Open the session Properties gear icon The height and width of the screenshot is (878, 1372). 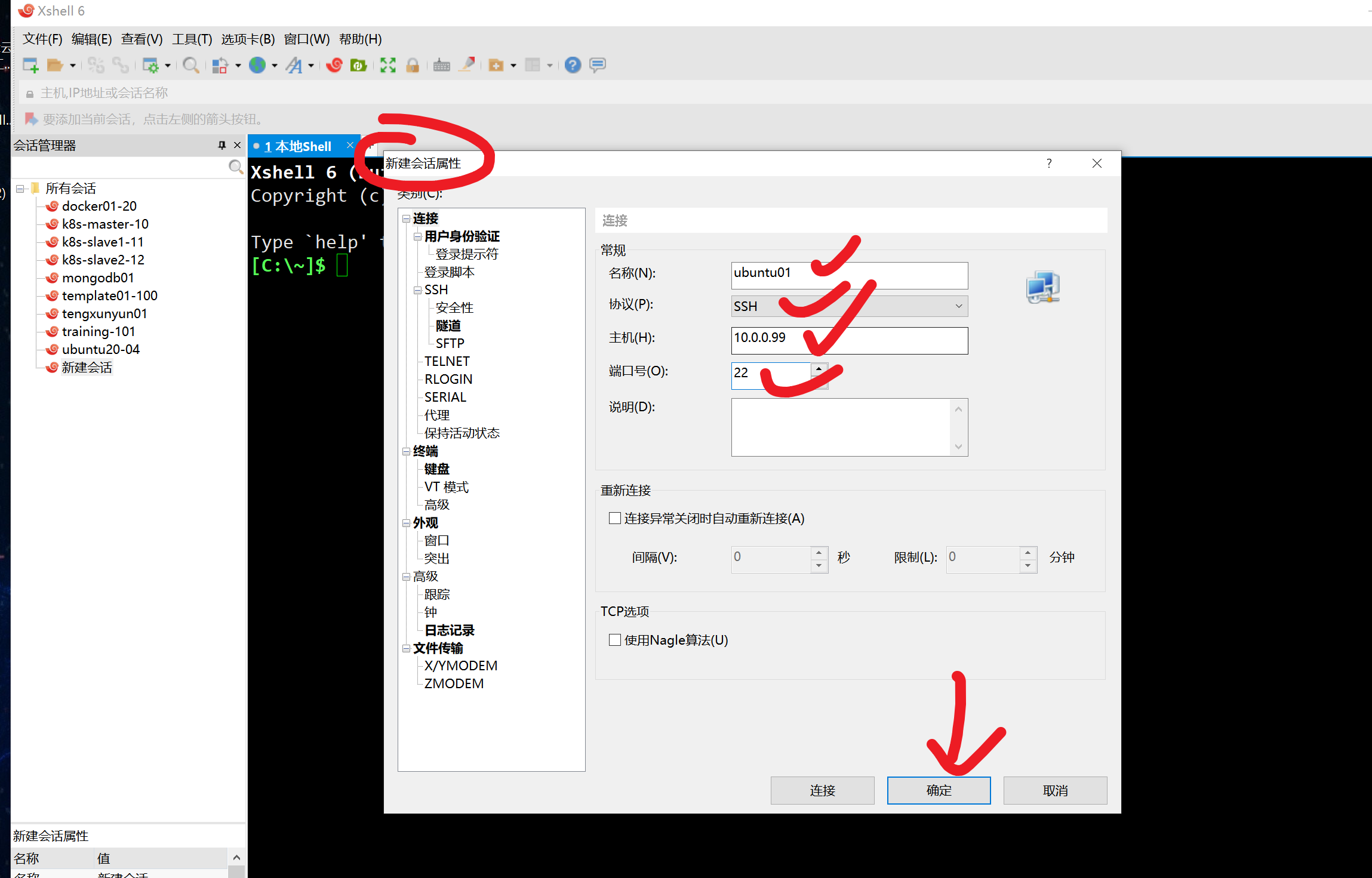coord(151,65)
